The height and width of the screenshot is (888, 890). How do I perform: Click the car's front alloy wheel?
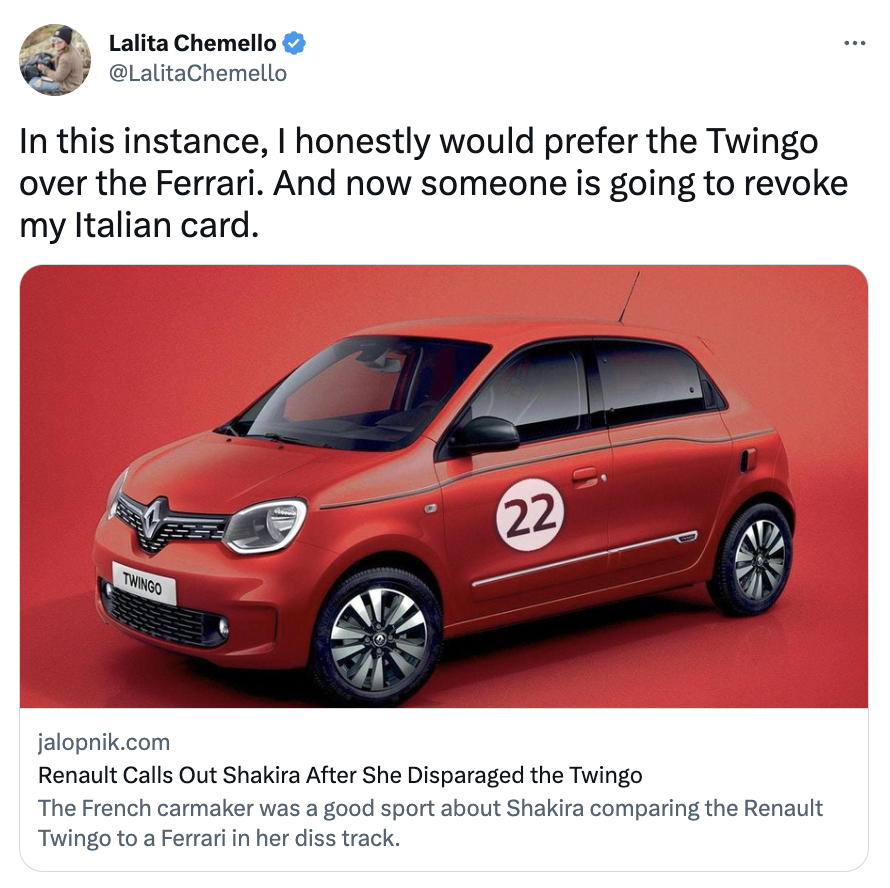377,638
